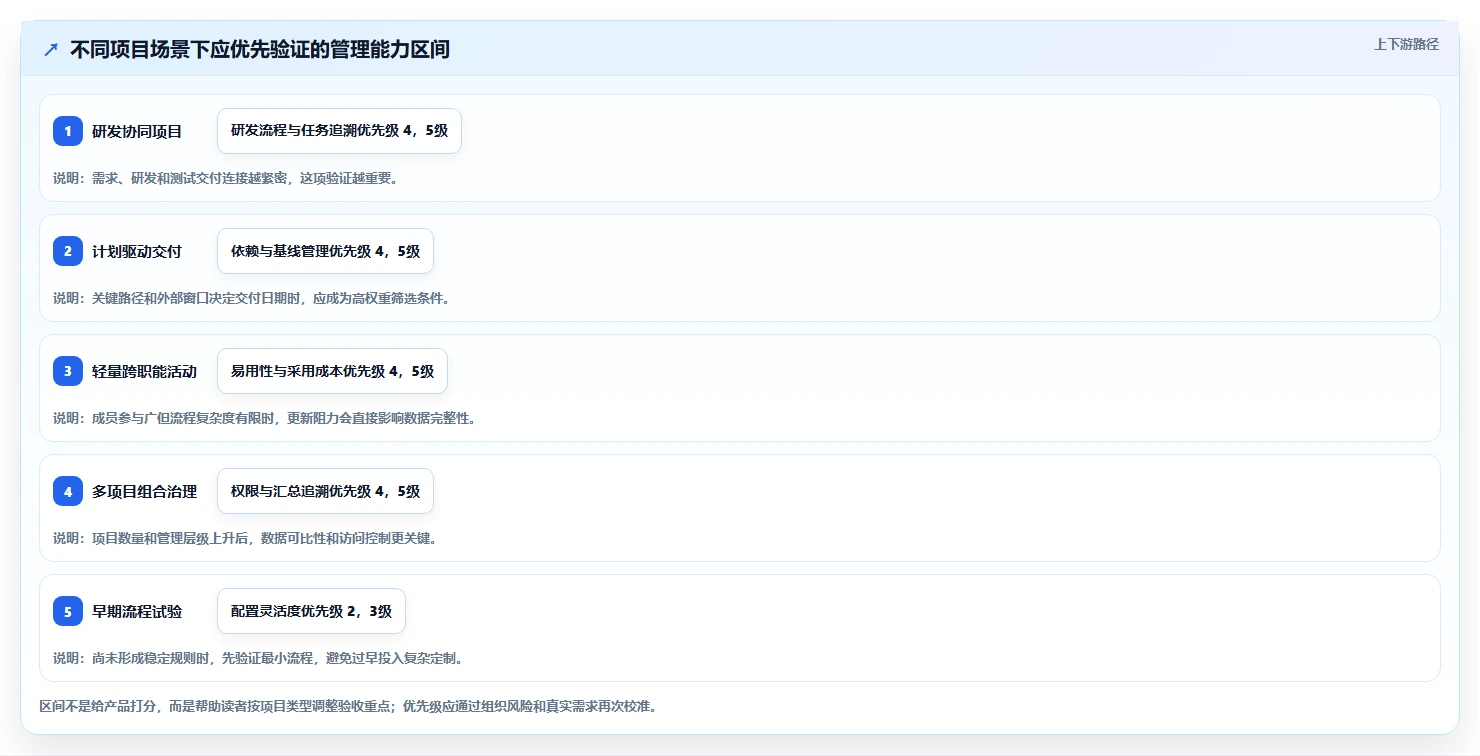Click the row title 早期流程试验
The image size is (1480, 756).
(137, 611)
